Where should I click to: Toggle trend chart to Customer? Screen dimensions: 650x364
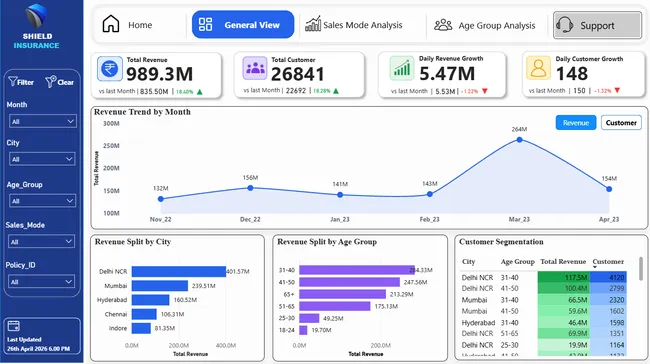pos(621,123)
